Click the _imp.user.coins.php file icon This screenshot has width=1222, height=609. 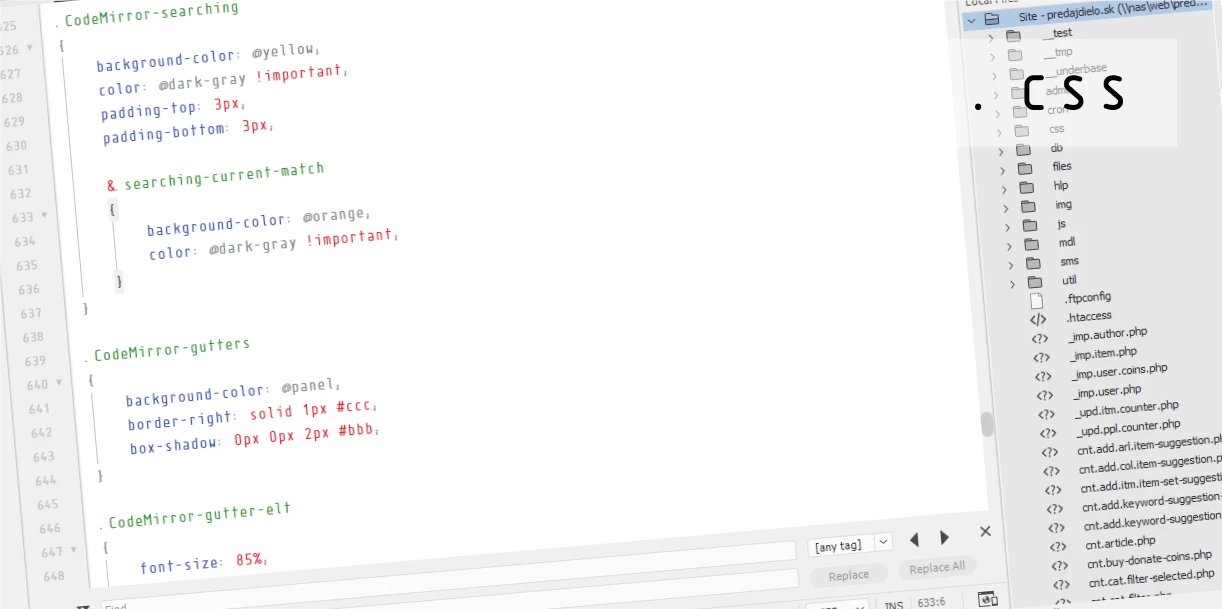click(1043, 376)
